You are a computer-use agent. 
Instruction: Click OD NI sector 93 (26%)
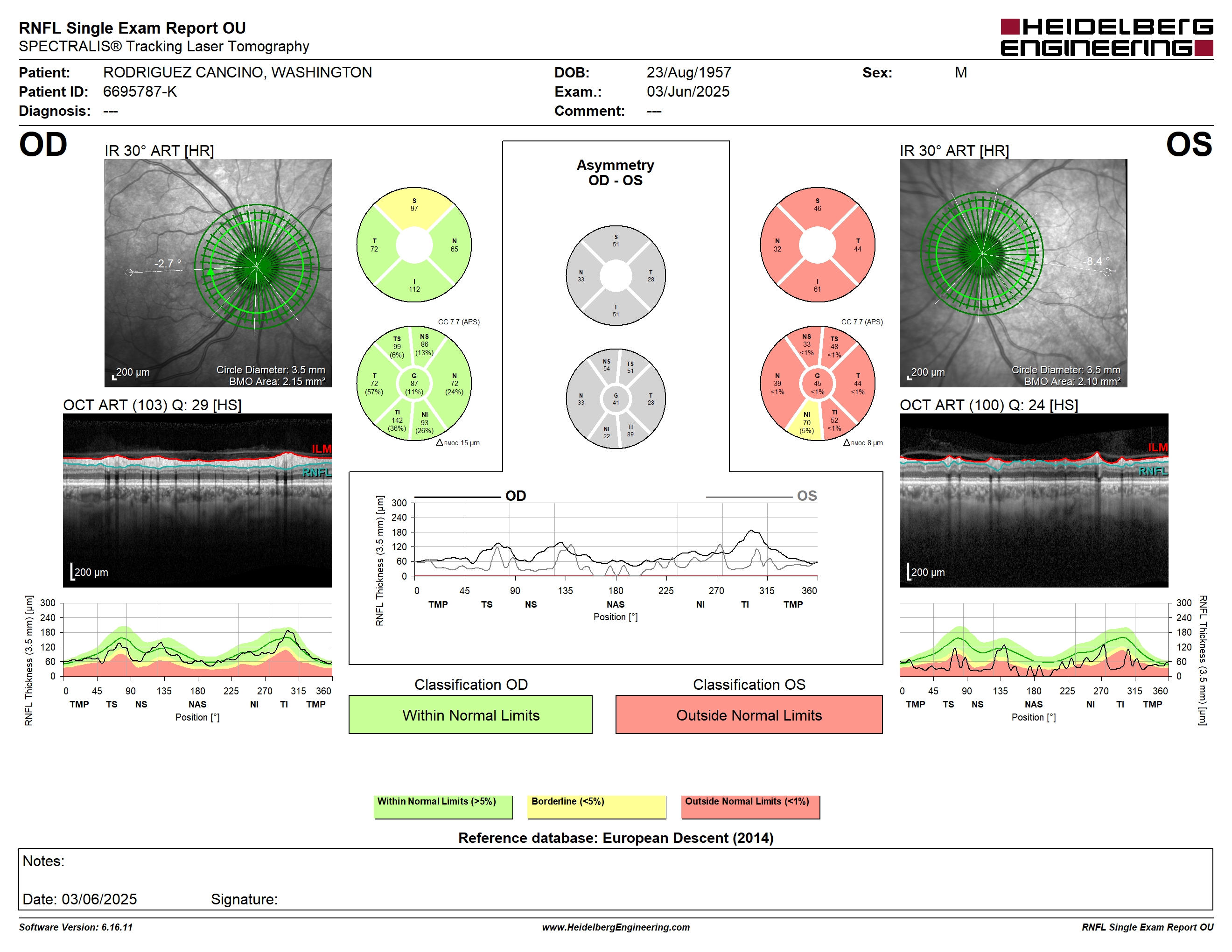pyautogui.click(x=424, y=422)
